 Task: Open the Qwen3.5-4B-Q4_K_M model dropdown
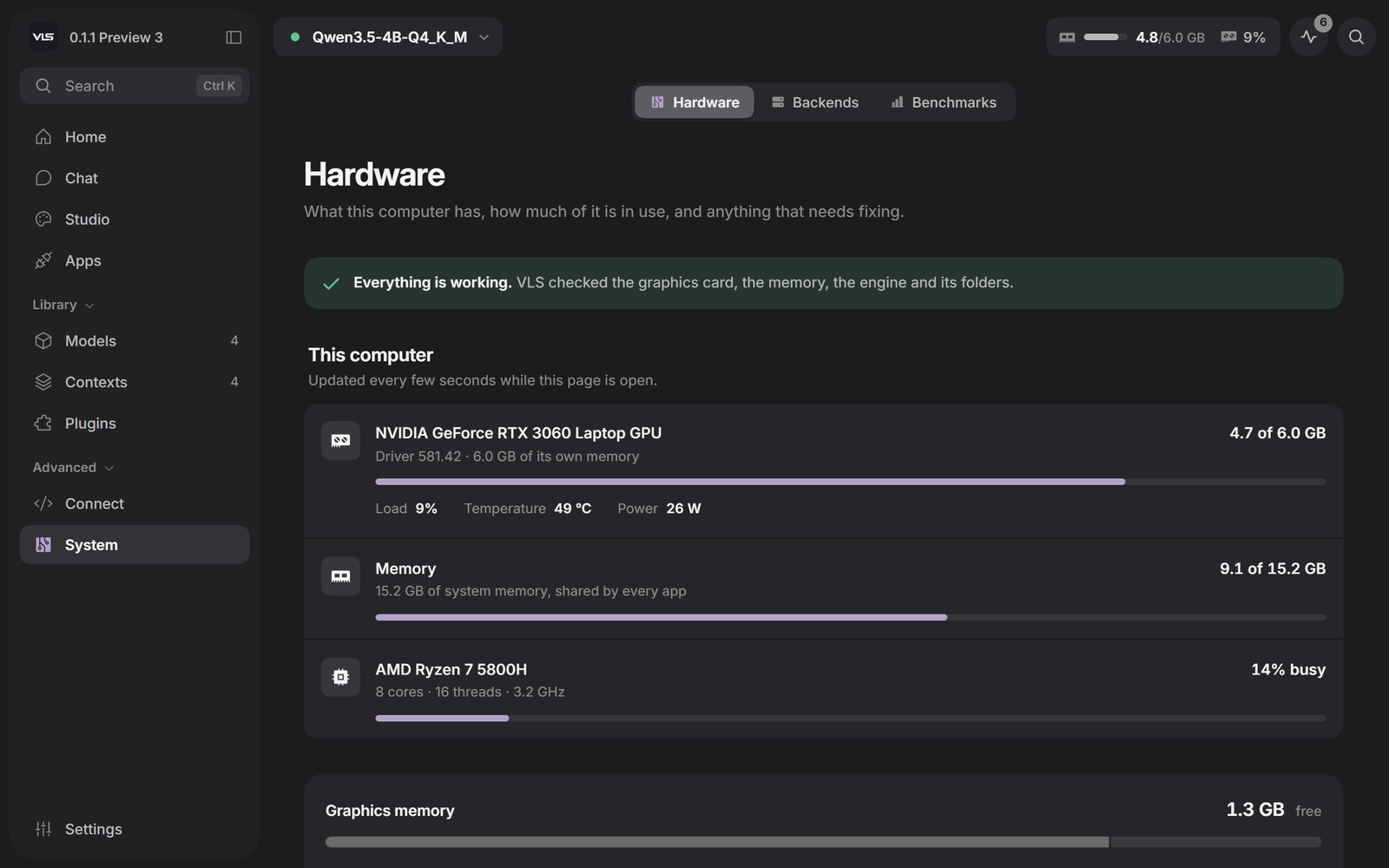point(388,37)
